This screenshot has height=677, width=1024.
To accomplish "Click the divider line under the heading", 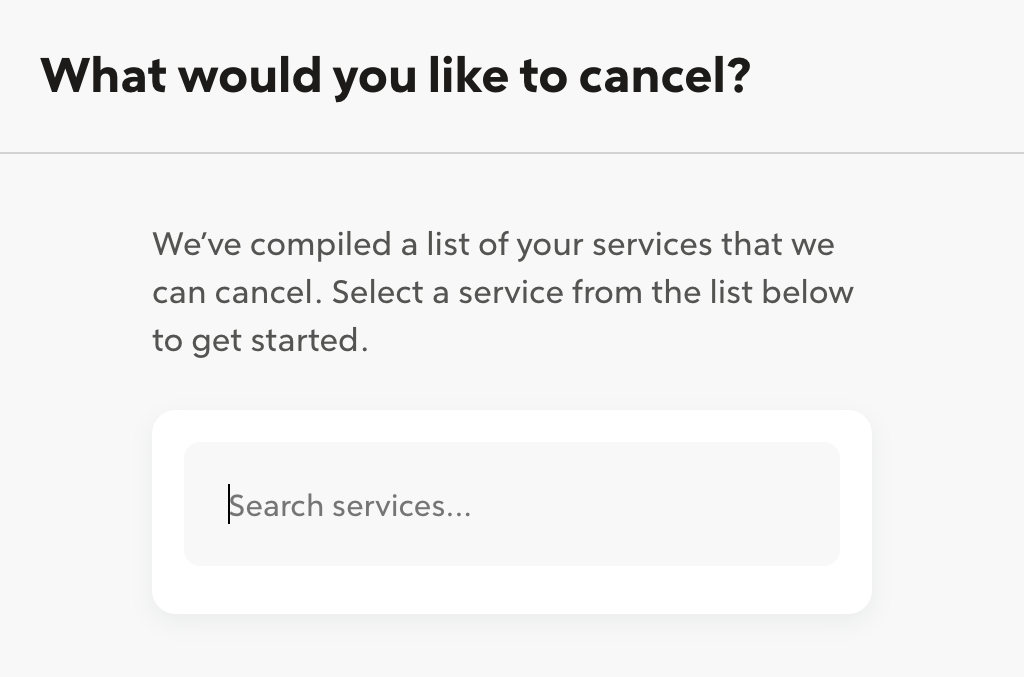I will [512, 152].
